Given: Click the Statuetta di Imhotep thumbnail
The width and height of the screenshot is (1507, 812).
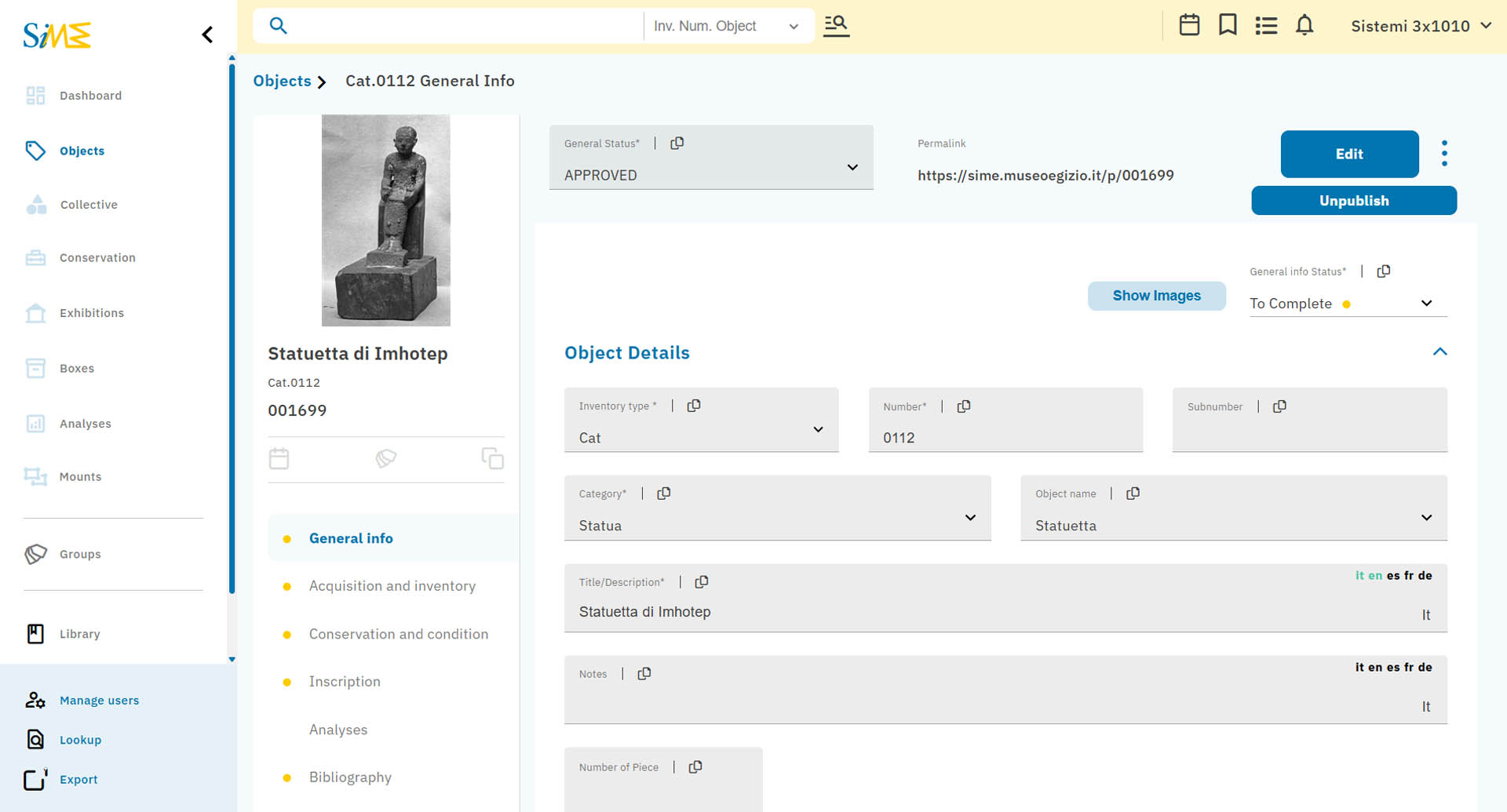Looking at the screenshot, I should [385, 220].
